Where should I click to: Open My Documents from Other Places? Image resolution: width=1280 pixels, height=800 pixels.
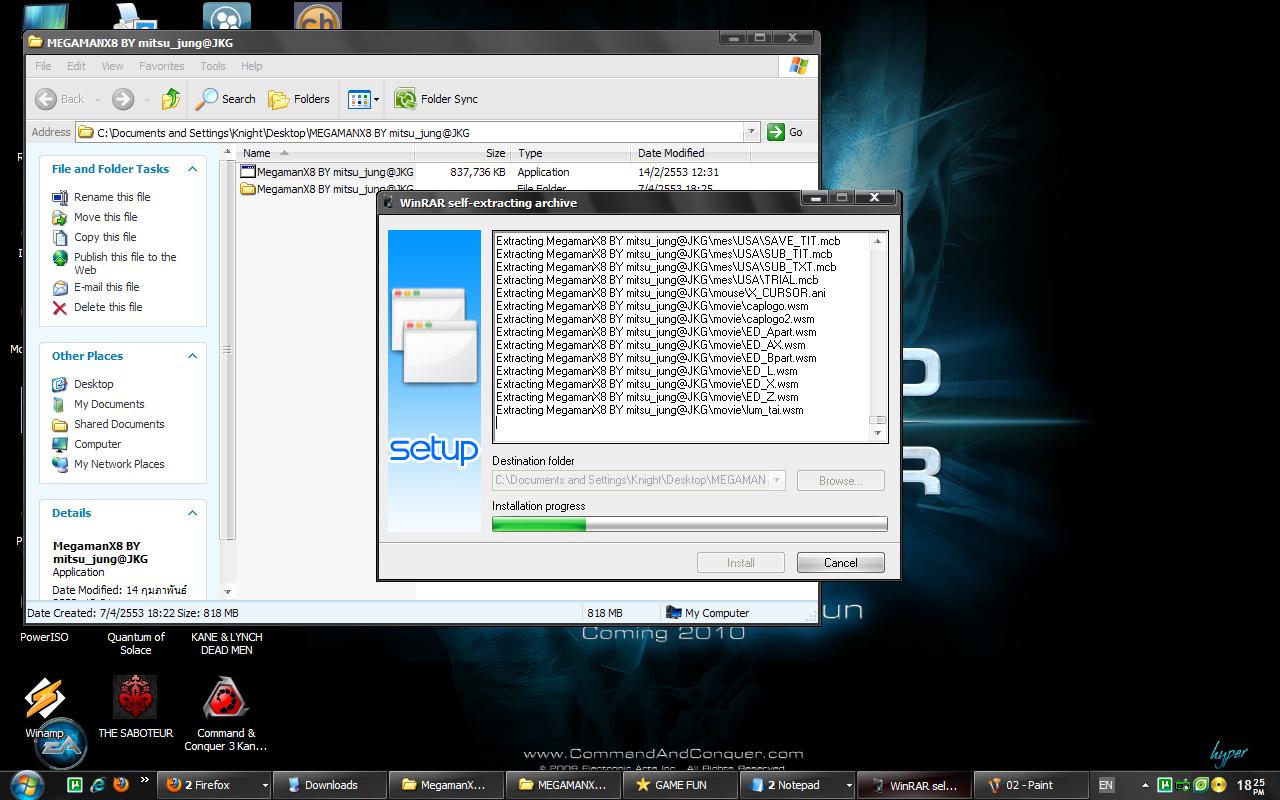coord(109,404)
